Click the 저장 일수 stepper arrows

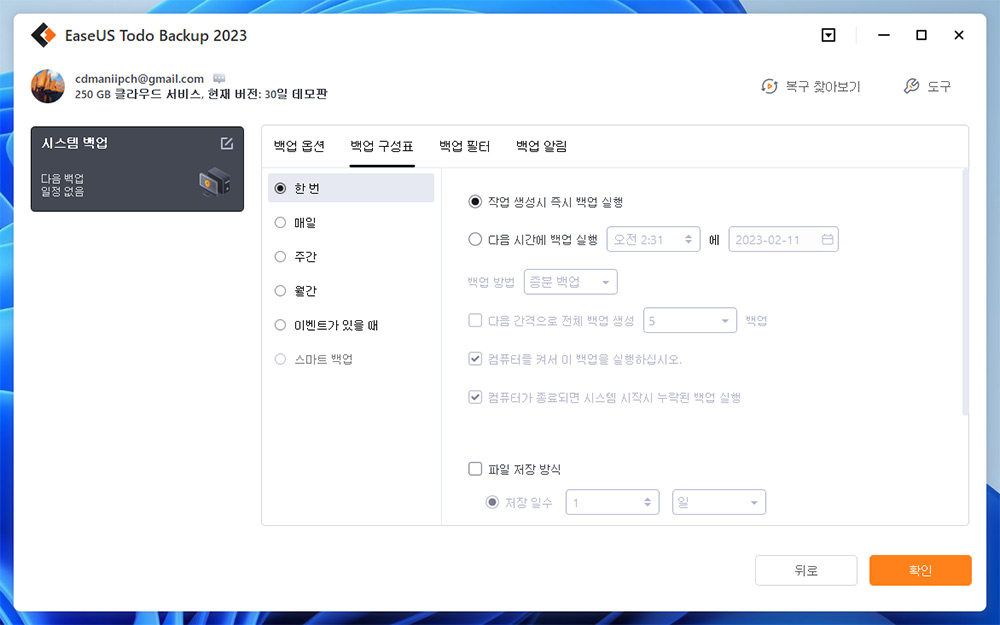click(x=647, y=503)
